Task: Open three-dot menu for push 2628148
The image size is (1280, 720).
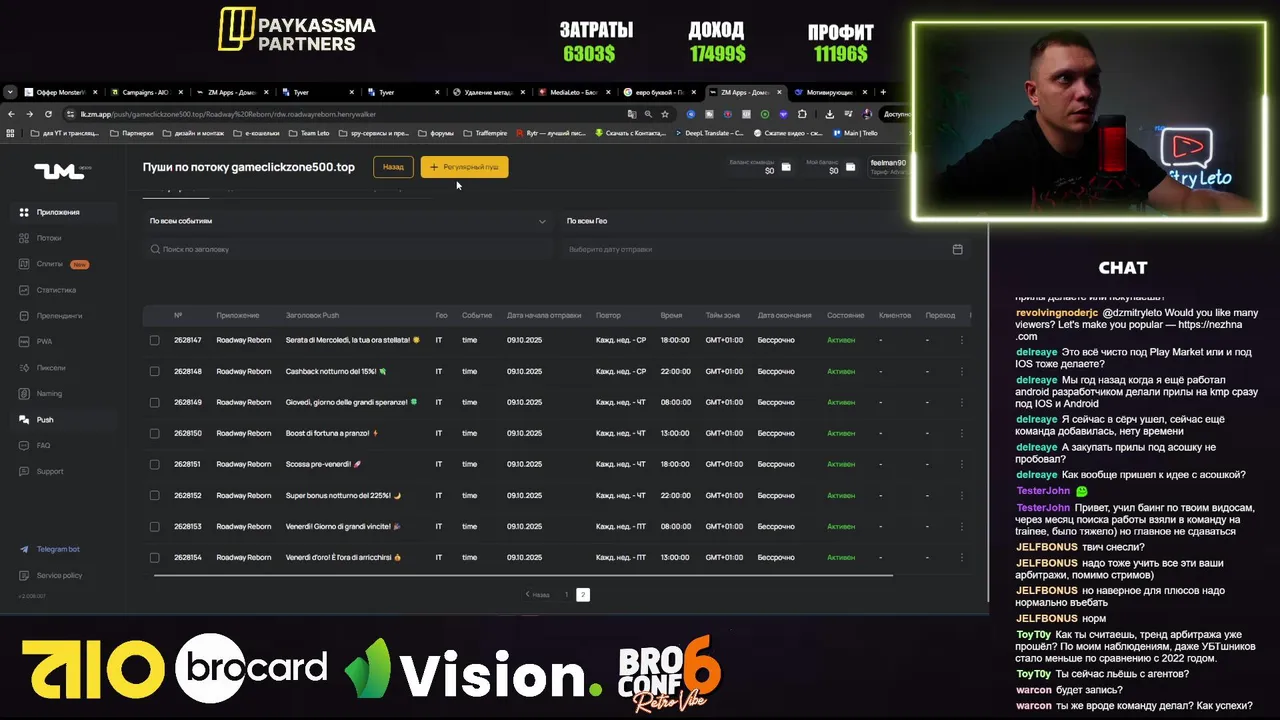Action: (962, 371)
